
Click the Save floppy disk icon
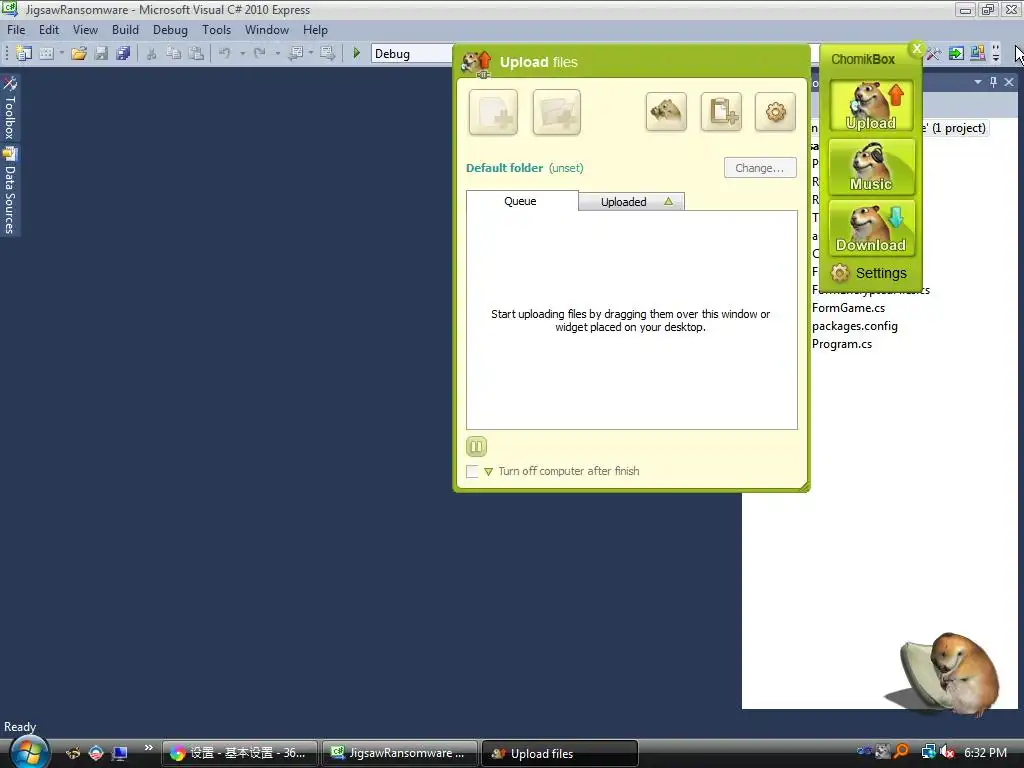tap(101, 54)
